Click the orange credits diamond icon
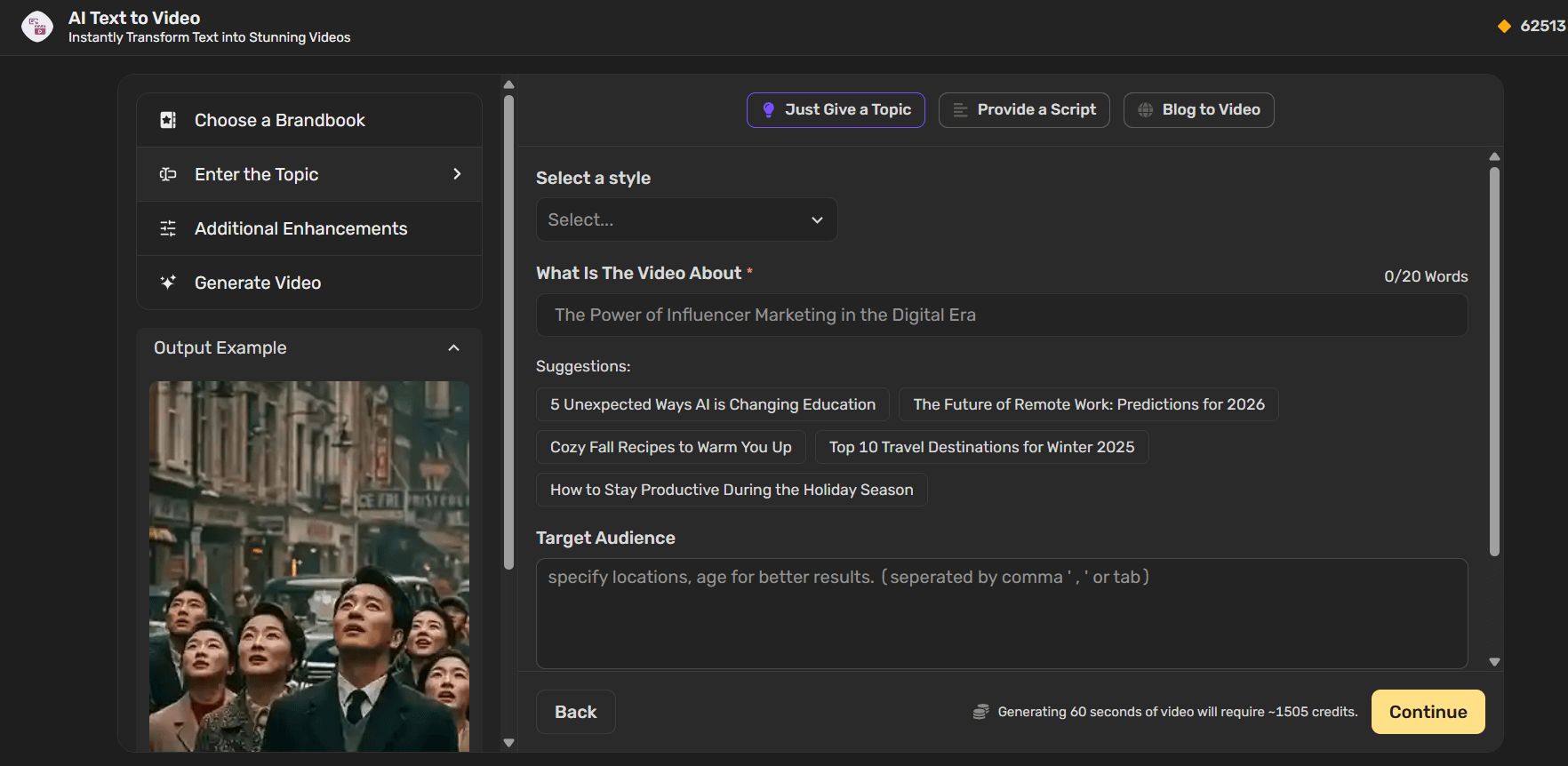The width and height of the screenshot is (1568, 766). click(1504, 27)
